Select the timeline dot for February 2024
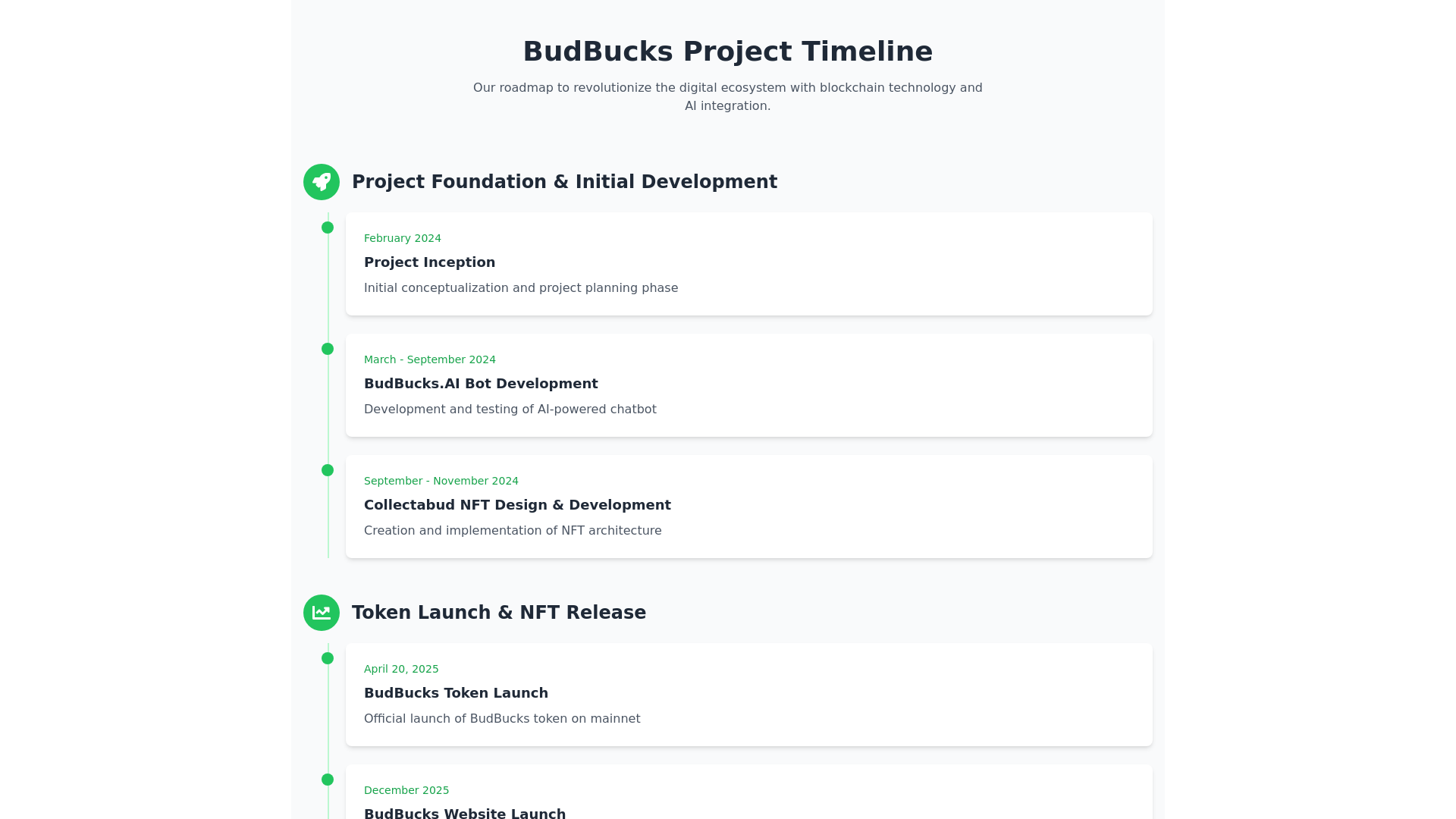This screenshot has width=1456, height=819. (328, 227)
